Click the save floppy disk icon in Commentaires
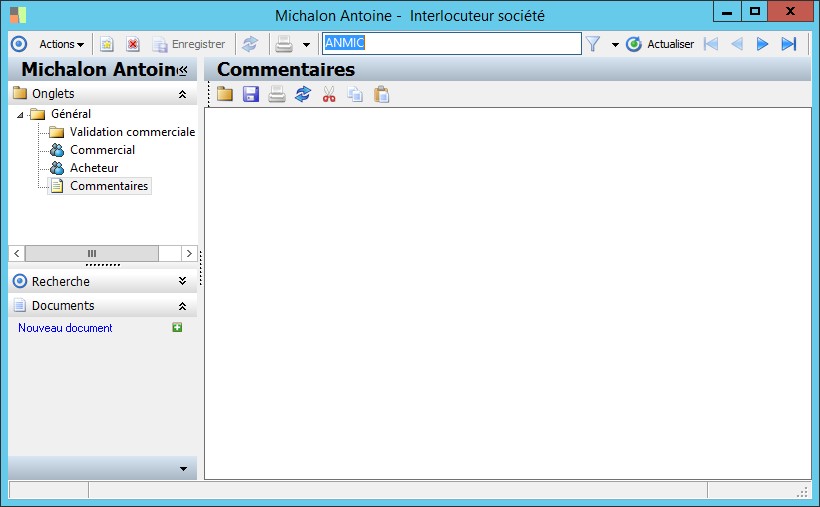820x507 pixels. coord(251,94)
